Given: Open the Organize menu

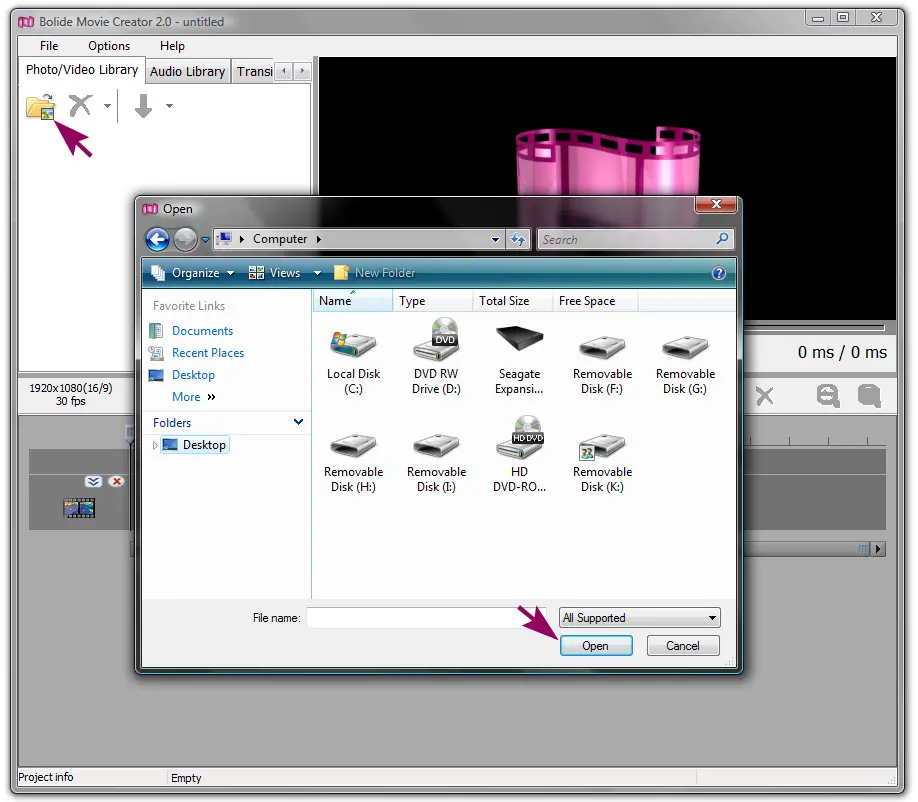Looking at the screenshot, I should 193,273.
